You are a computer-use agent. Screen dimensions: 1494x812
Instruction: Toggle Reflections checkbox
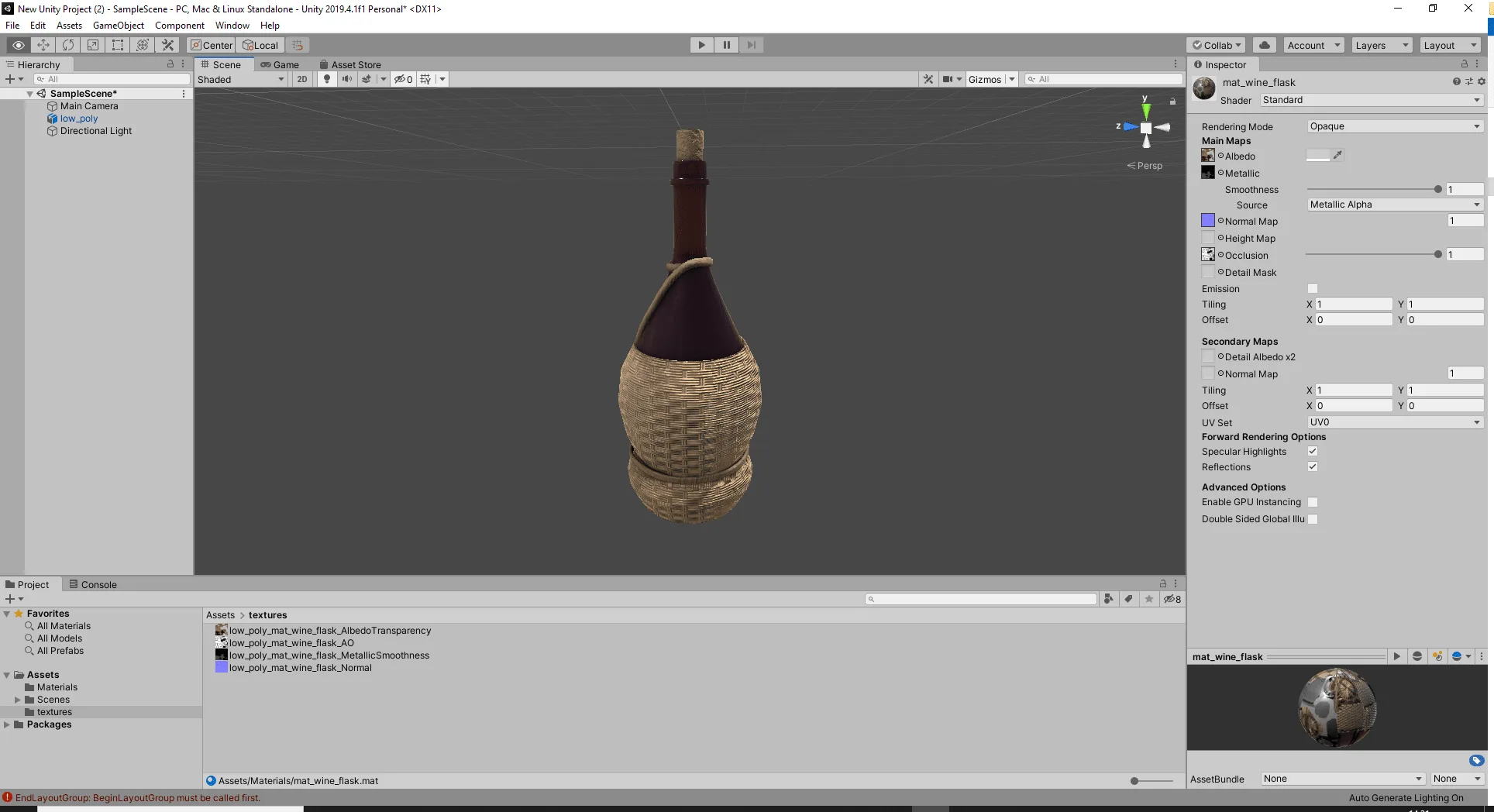point(1313,466)
